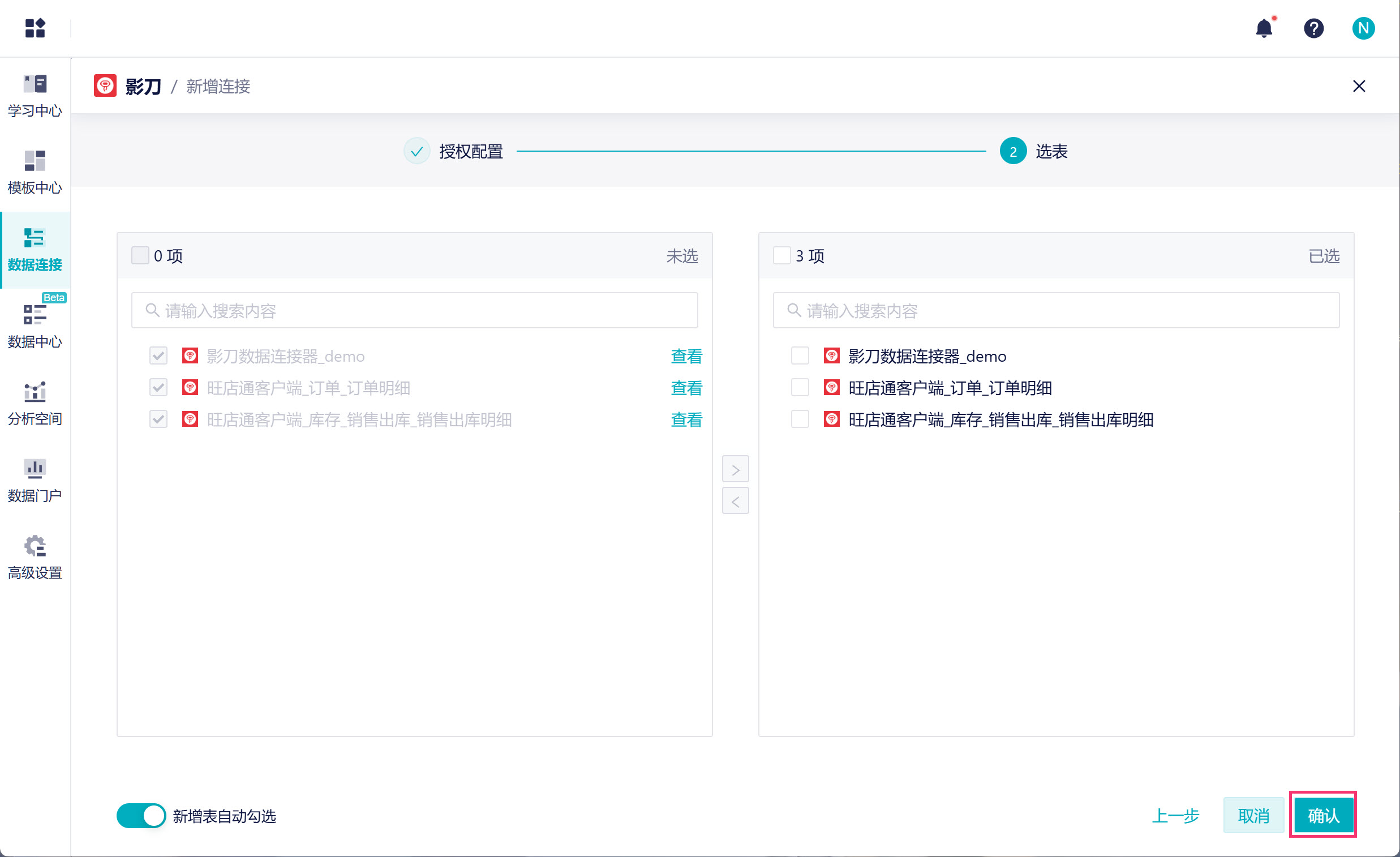1400x857 pixels.
Task: Toggle 旺店通客户端_库存_销售出库_销售出库明细 checkbox in 未选 list
Action: [x=158, y=420]
